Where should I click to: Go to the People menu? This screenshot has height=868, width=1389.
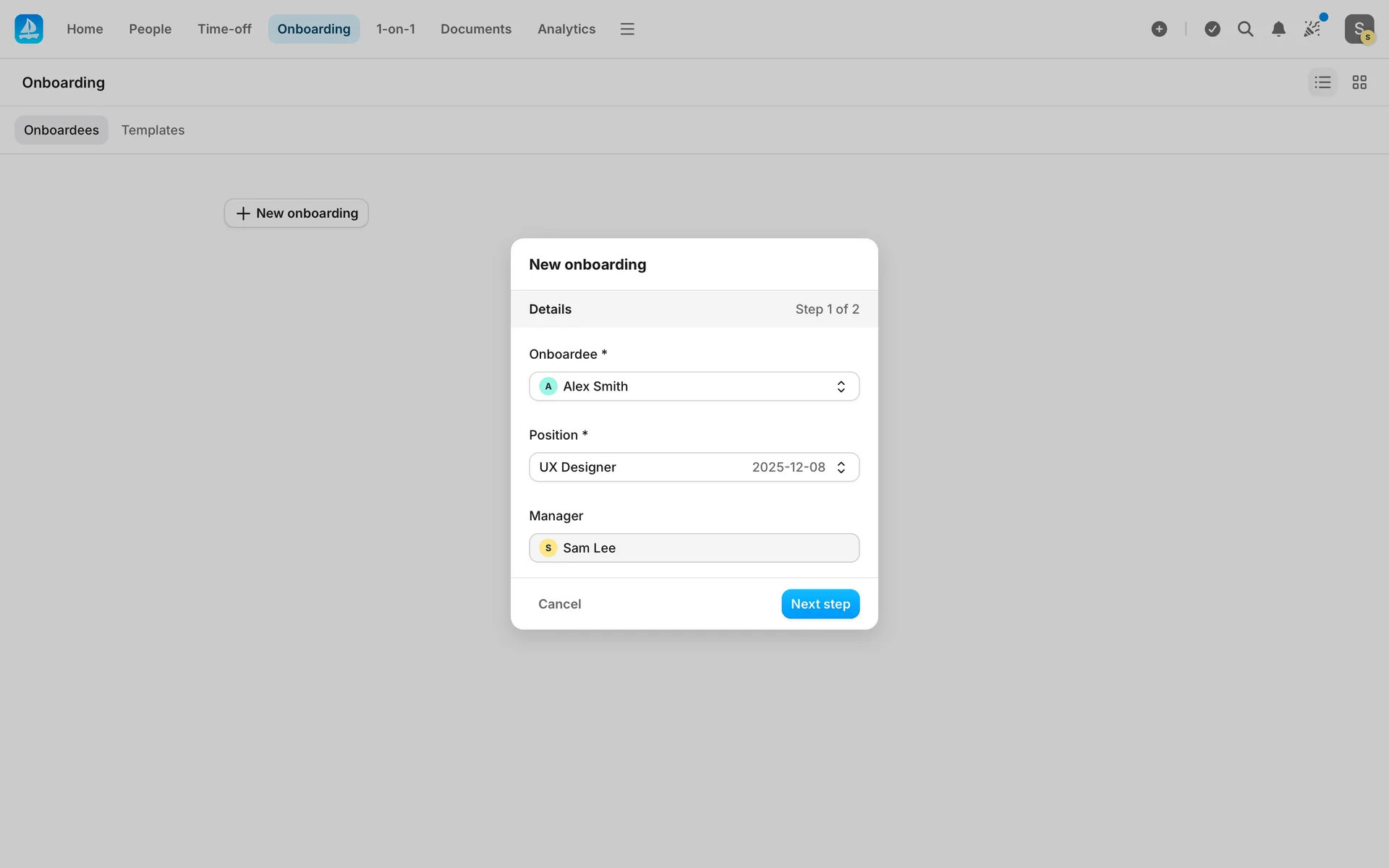150,29
